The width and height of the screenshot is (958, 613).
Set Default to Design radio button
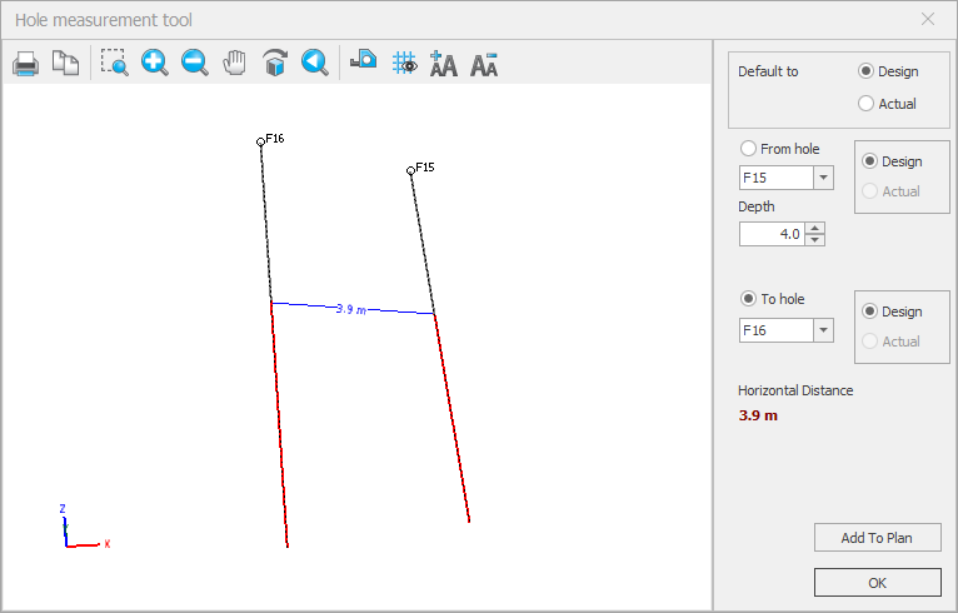866,71
